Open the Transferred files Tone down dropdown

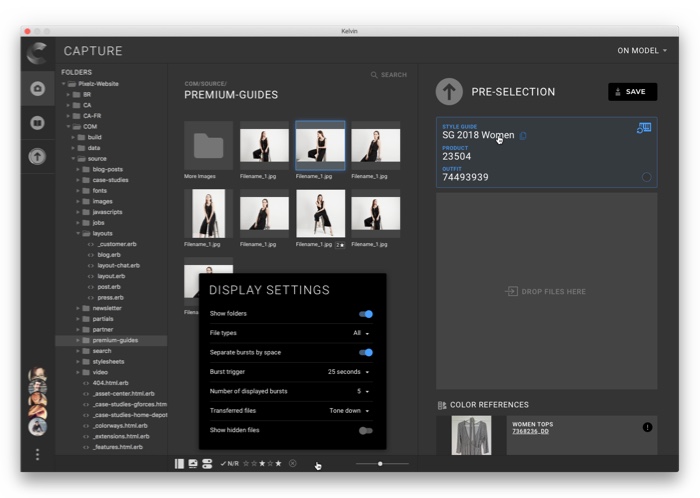pos(350,411)
